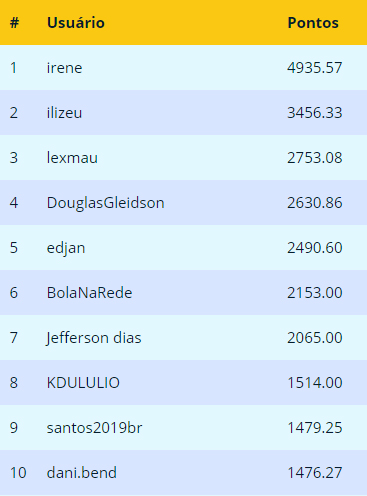
Task: Open lexmau user entry
Action: point(72,158)
